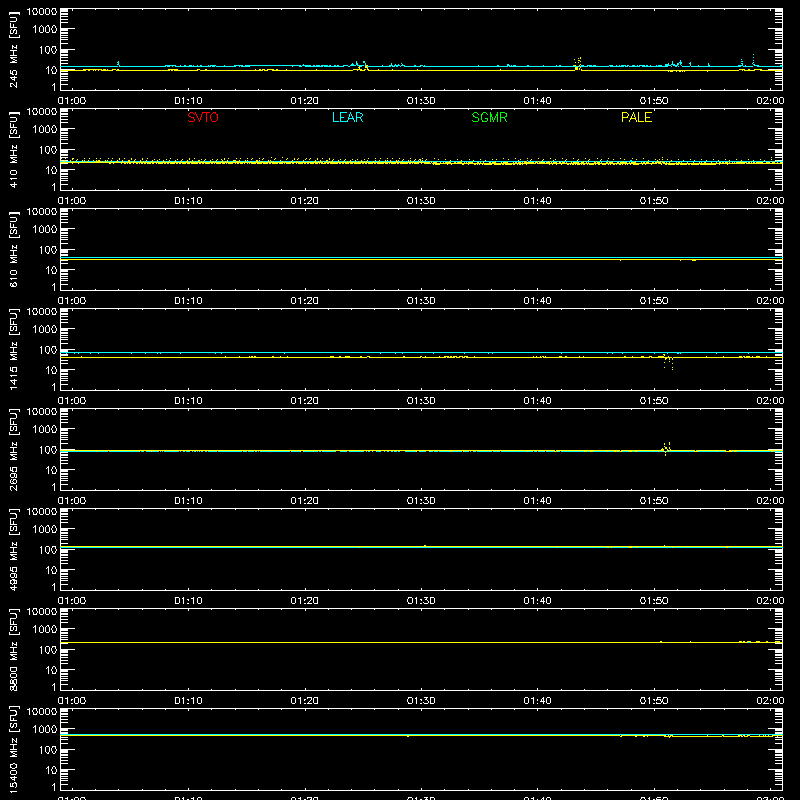Click the red SVTO legend label

[x=203, y=117]
